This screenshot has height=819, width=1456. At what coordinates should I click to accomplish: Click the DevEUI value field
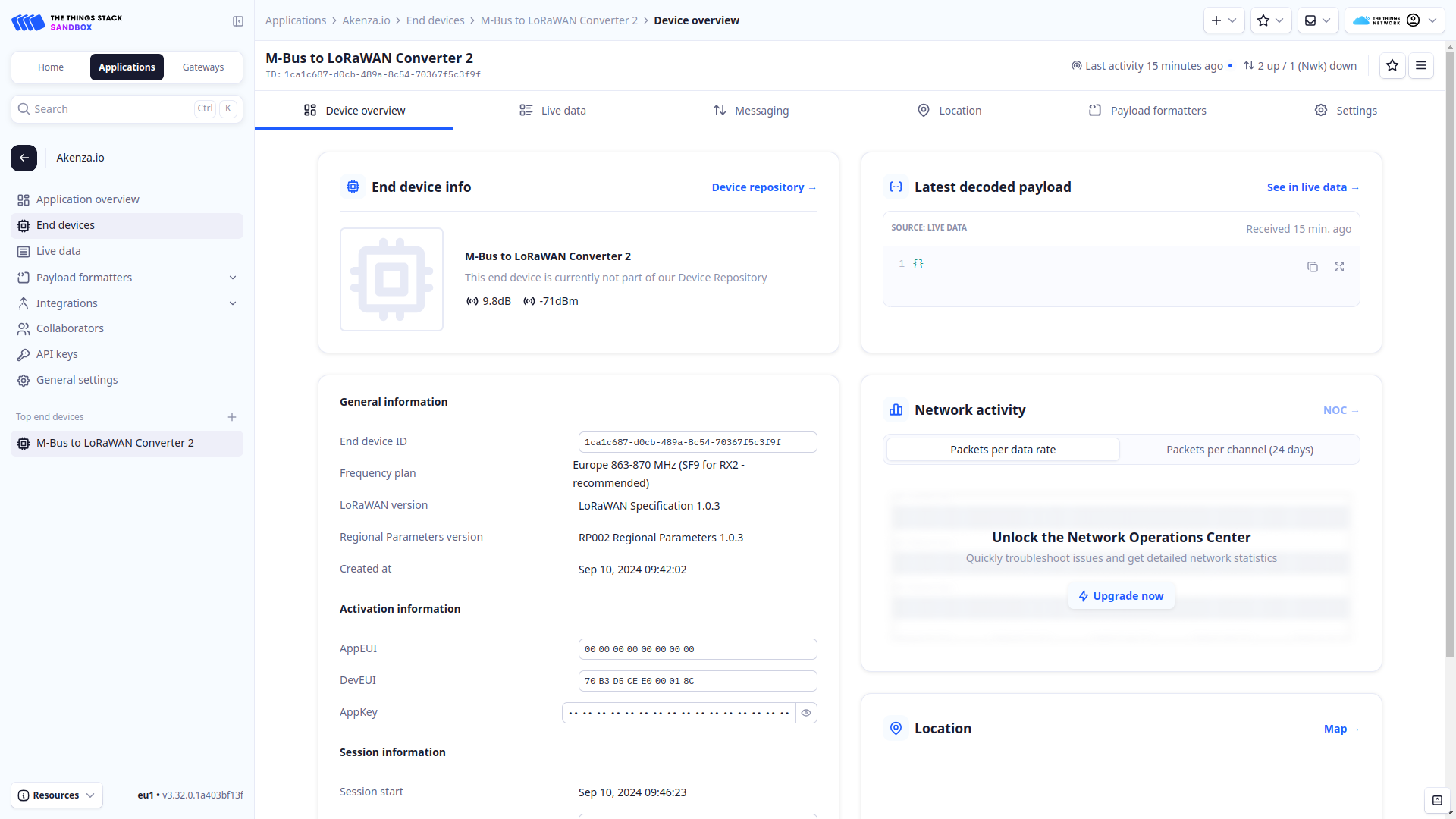(698, 681)
